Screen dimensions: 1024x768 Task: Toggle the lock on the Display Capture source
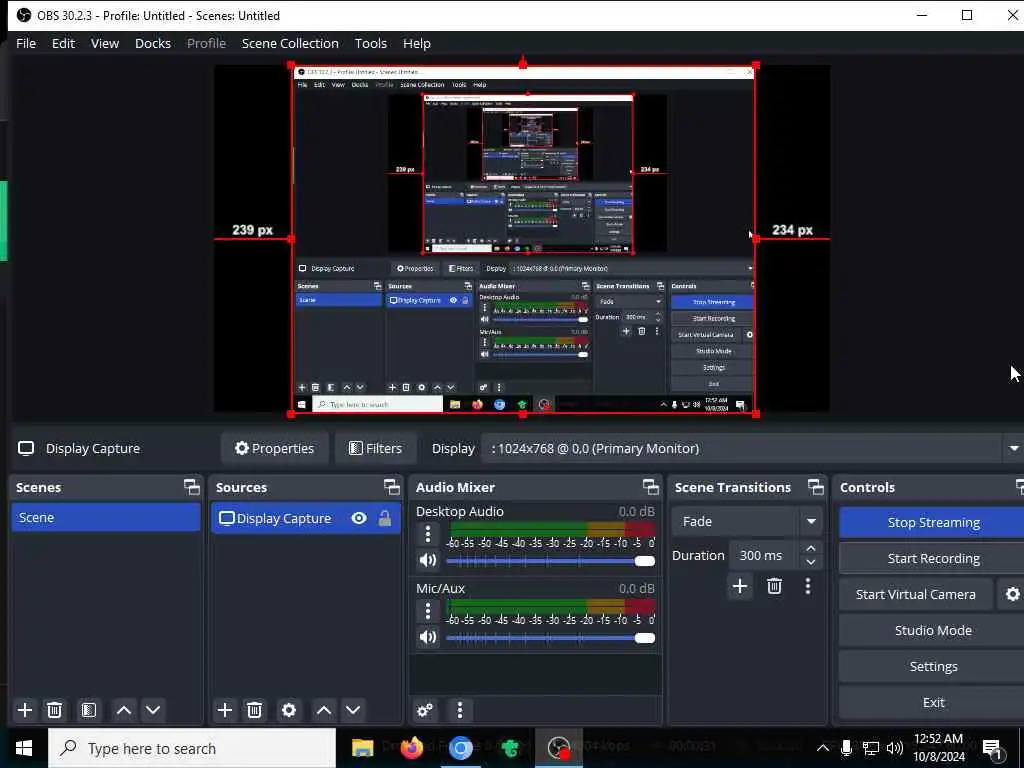(385, 519)
